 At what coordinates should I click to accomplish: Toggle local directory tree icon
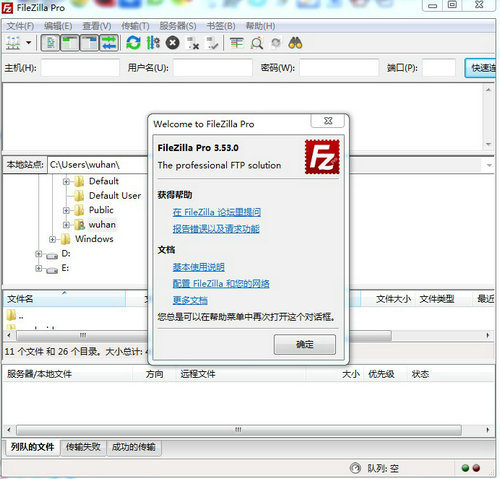coord(70,43)
